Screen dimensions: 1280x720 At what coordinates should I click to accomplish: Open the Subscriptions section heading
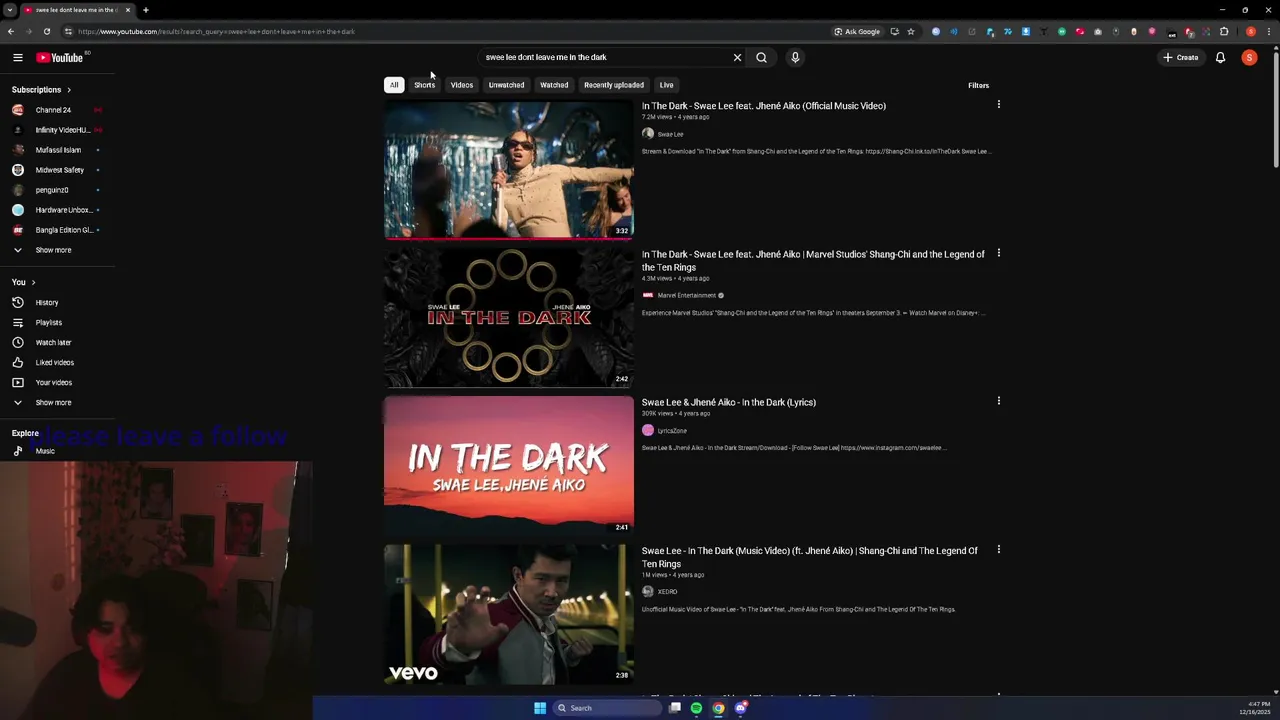click(41, 90)
